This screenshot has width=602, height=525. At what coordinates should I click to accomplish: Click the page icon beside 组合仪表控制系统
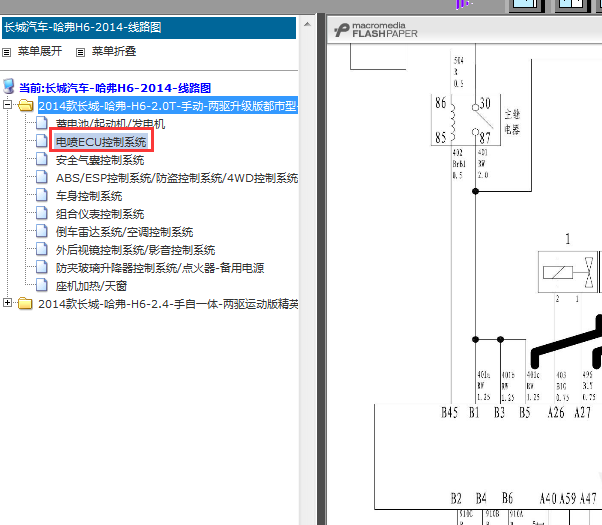[x=41, y=213]
